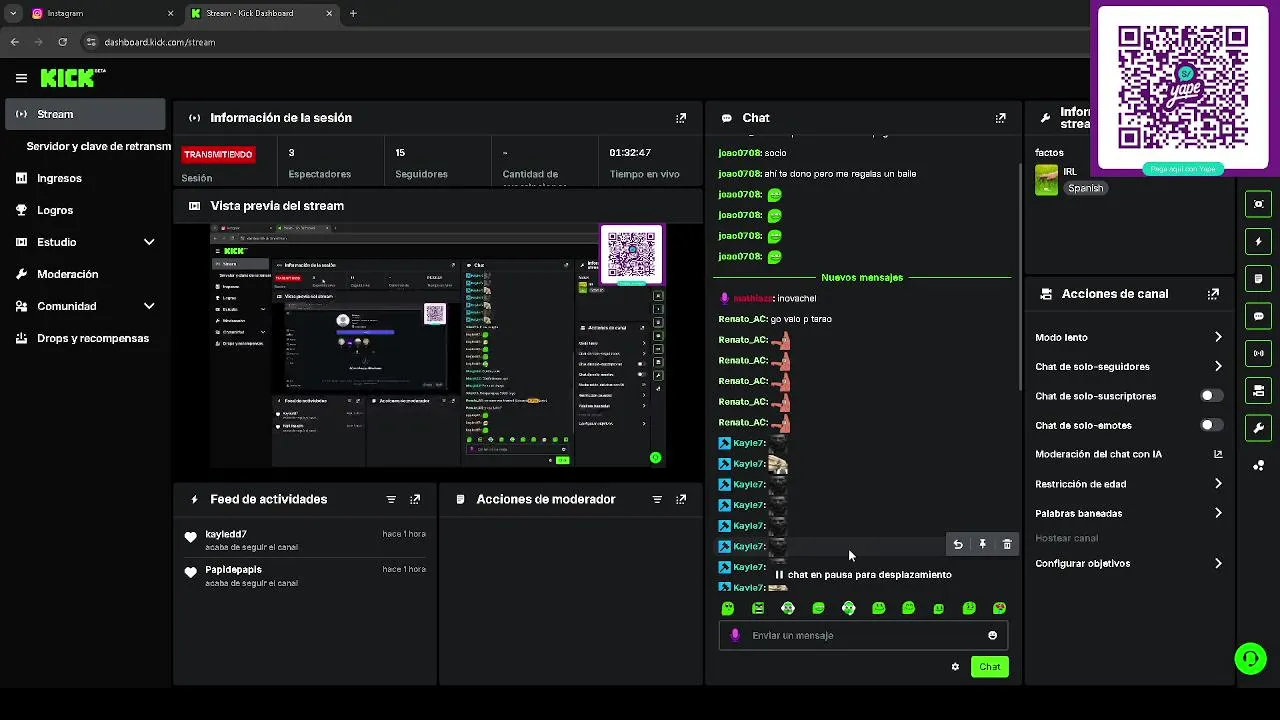
Task: Click the broadcast signal icon in the right sidebar
Action: [x=1258, y=353]
